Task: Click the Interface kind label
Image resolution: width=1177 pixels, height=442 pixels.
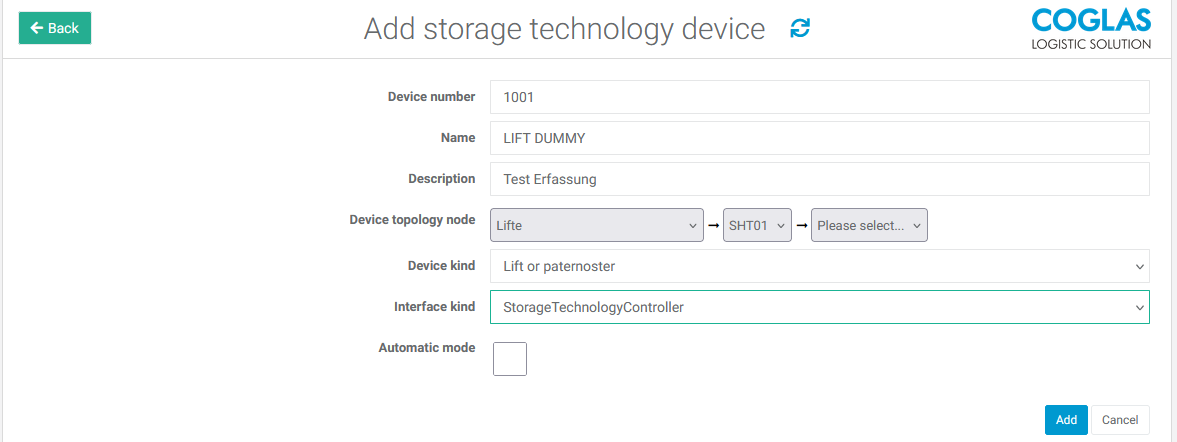Action: [434, 307]
